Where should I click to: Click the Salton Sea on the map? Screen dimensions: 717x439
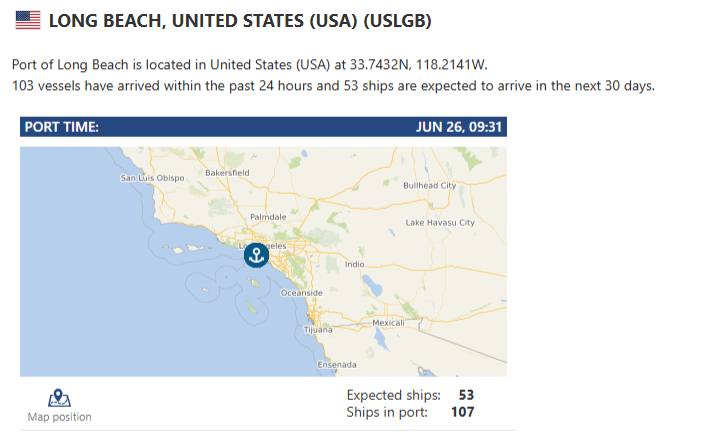(x=372, y=286)
